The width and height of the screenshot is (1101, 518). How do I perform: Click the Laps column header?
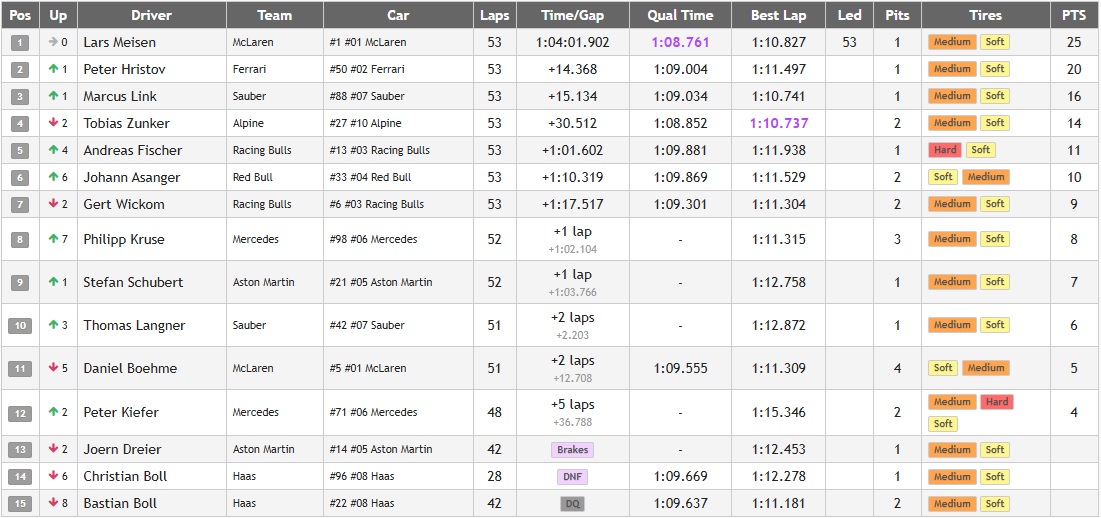click(x=494, y=15)
